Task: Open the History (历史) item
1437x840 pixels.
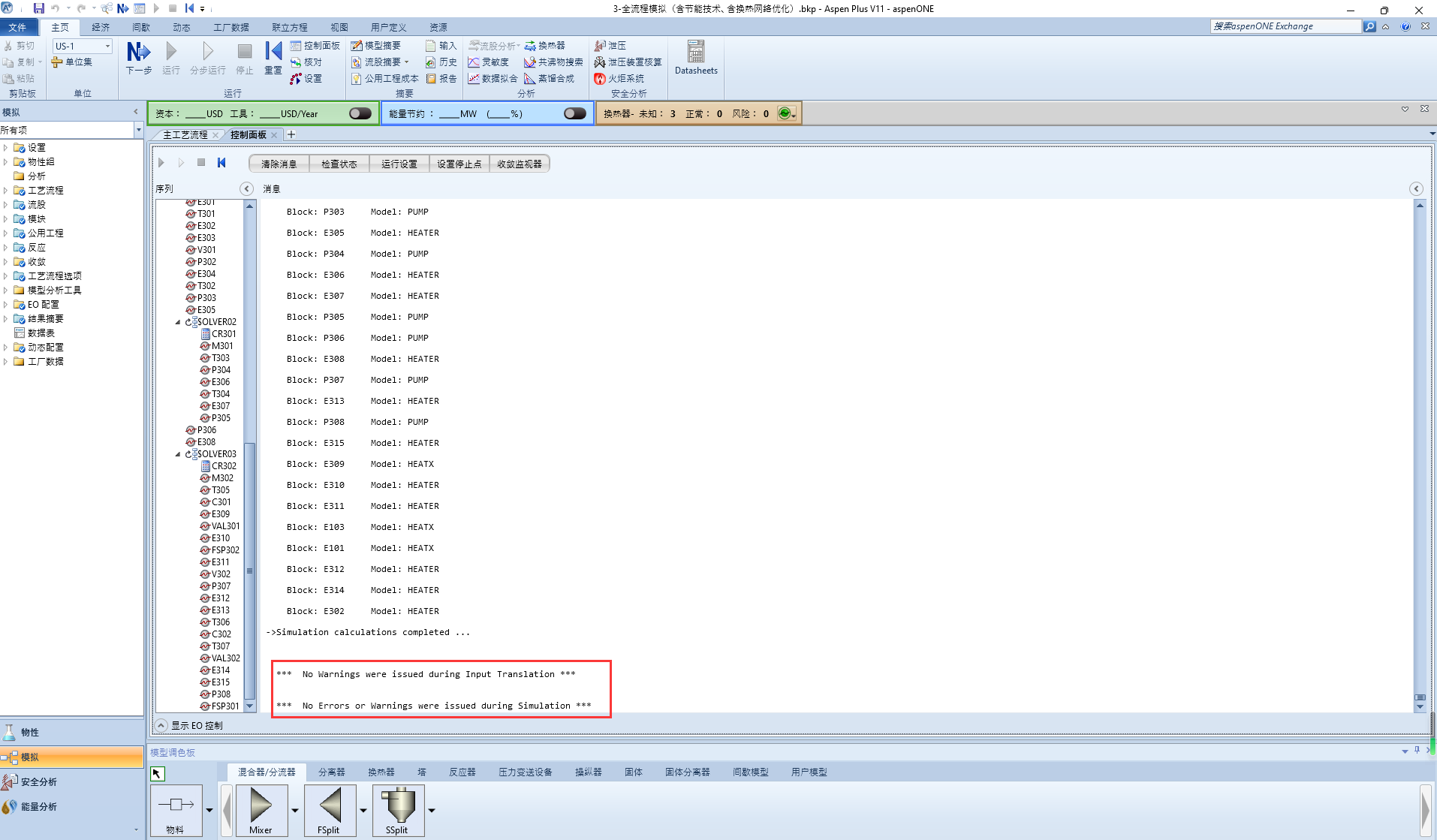Action: [x=441, y=62]
